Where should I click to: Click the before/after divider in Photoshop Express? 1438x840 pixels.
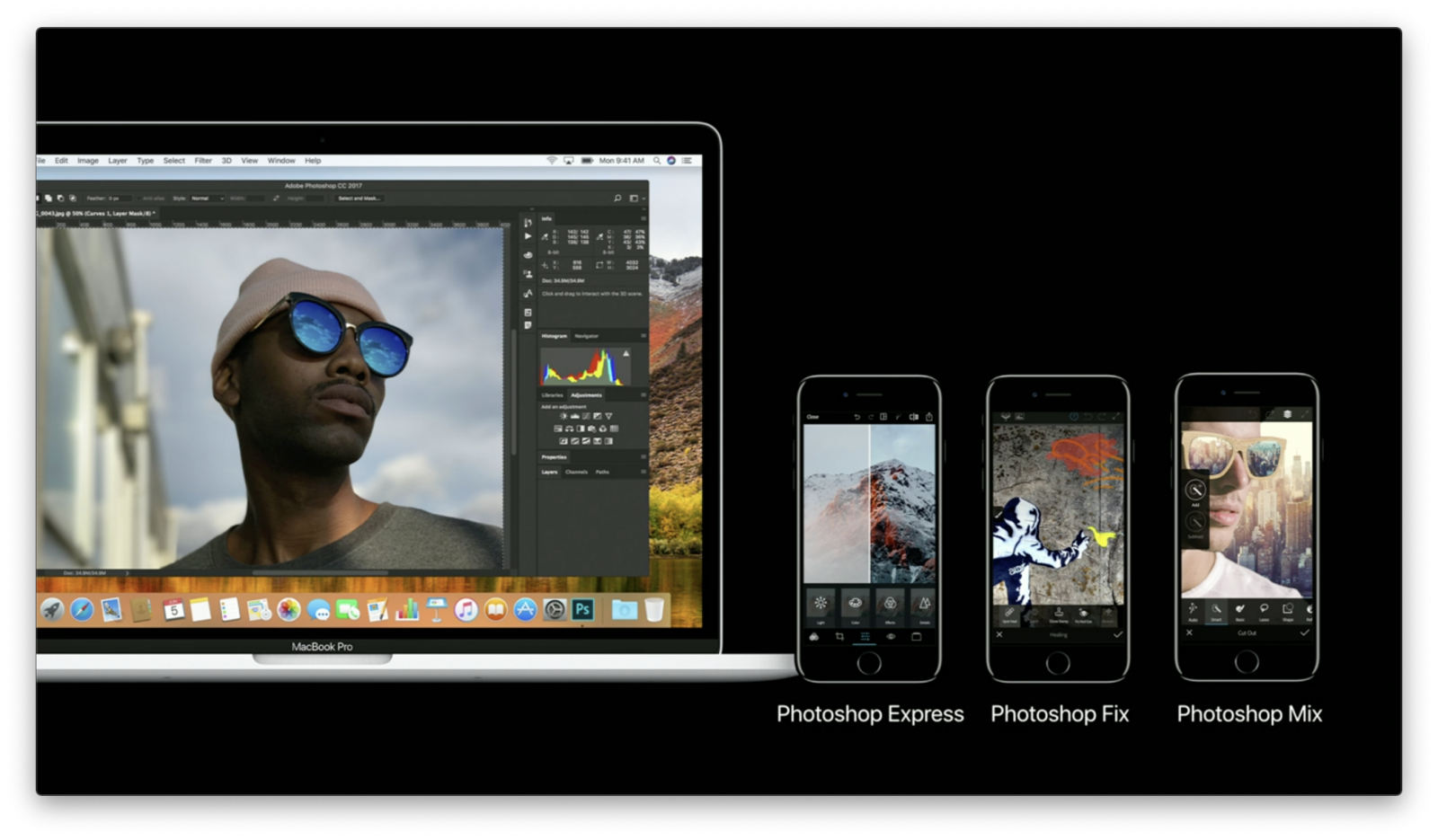pyautogui.click(x=869, y=503)
